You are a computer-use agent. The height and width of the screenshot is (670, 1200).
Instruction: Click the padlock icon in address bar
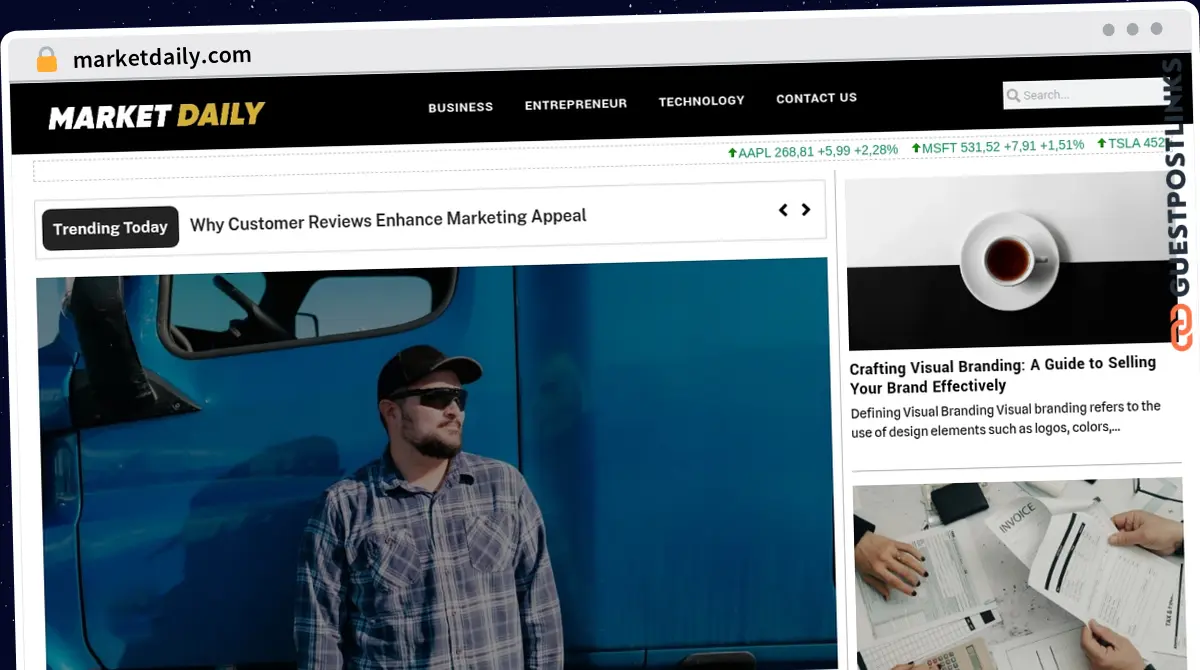click(46, 59)
